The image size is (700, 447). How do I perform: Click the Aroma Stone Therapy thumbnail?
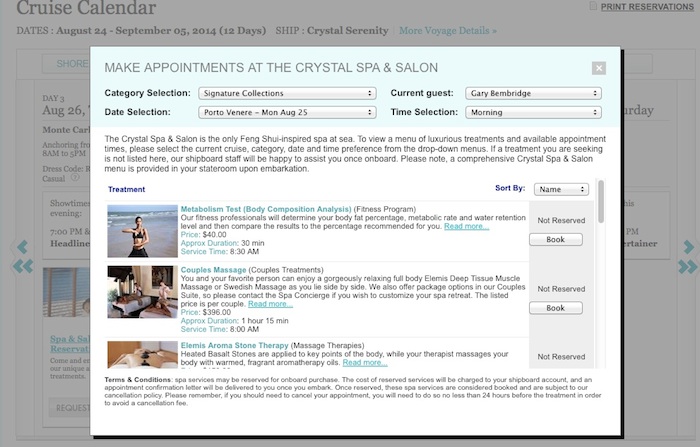pyautogui.click(x=142, y=355)
